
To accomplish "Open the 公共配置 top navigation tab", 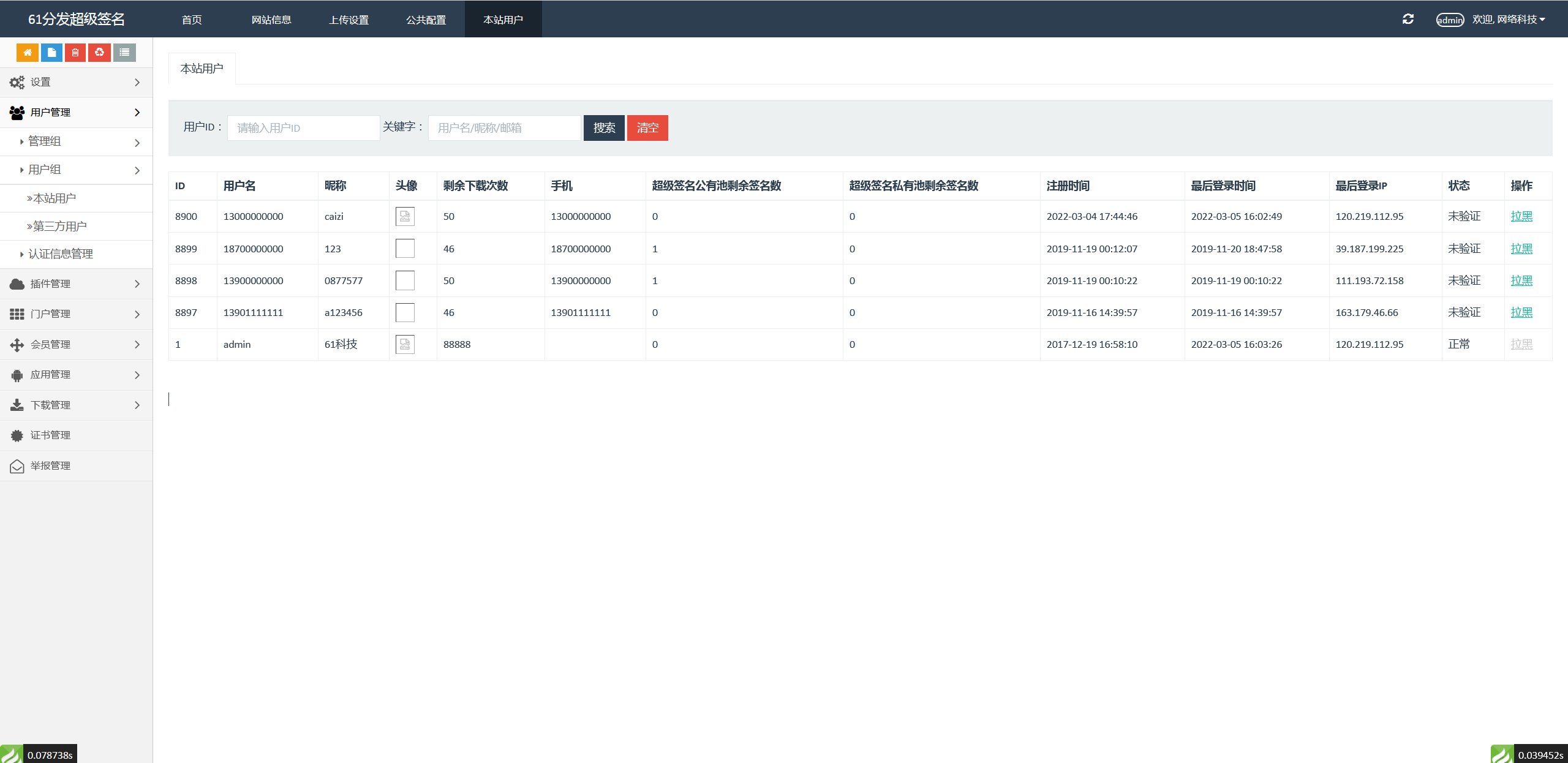I will point(426,20).
